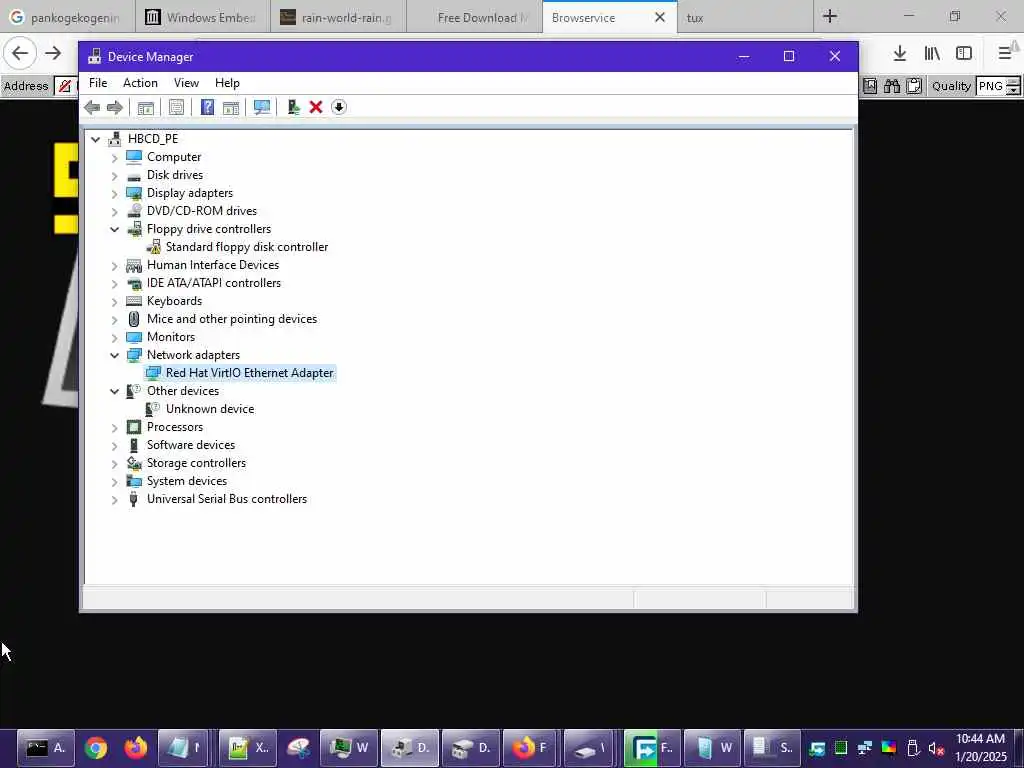Click the clipboard icon next to the binoculars

914,86
